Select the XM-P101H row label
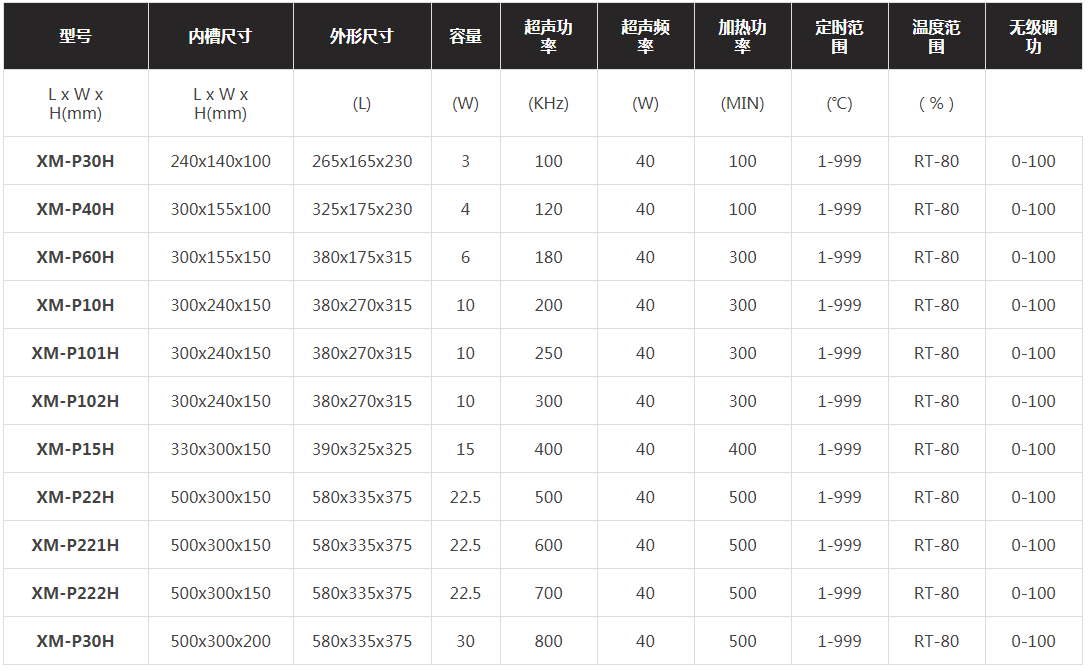This screenshot has height=671, width=1089. coord(76,353)
